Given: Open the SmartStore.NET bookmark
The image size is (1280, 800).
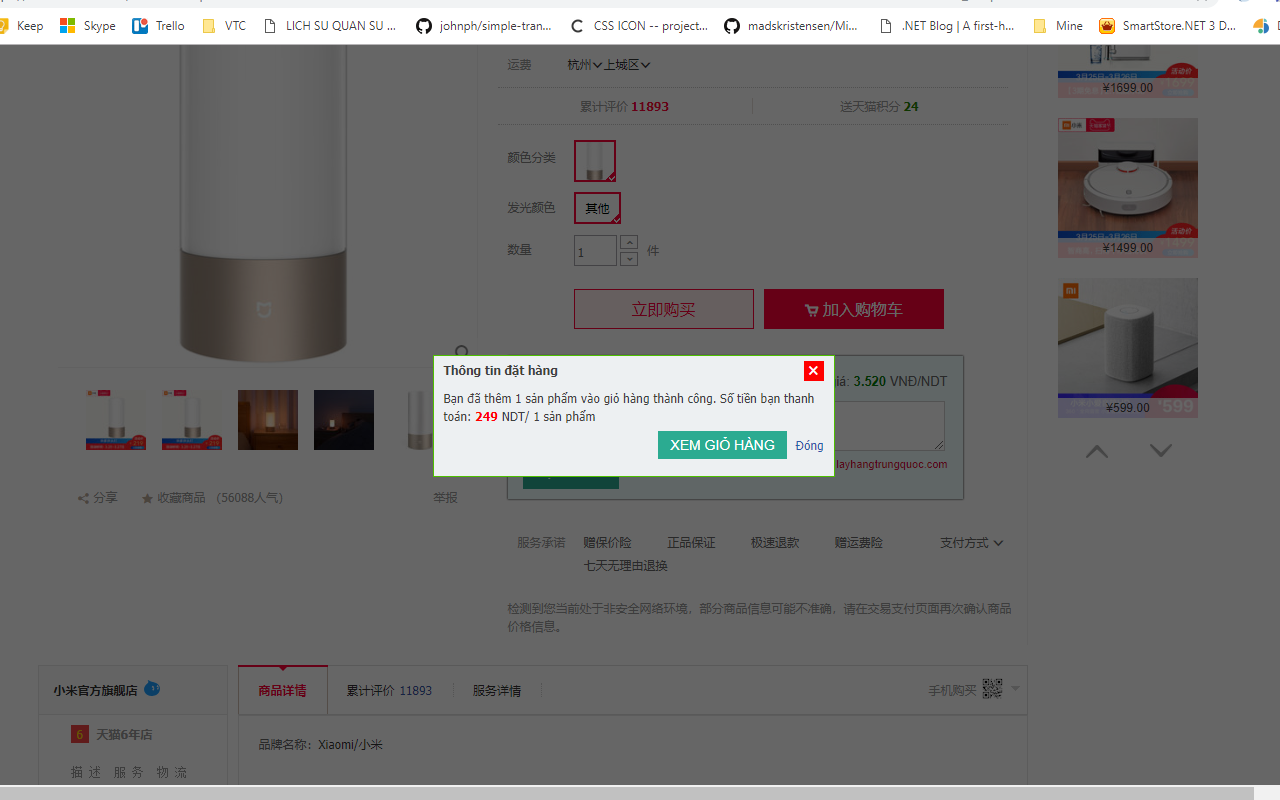Looking at the screenshot, I should pos(1168,26).
